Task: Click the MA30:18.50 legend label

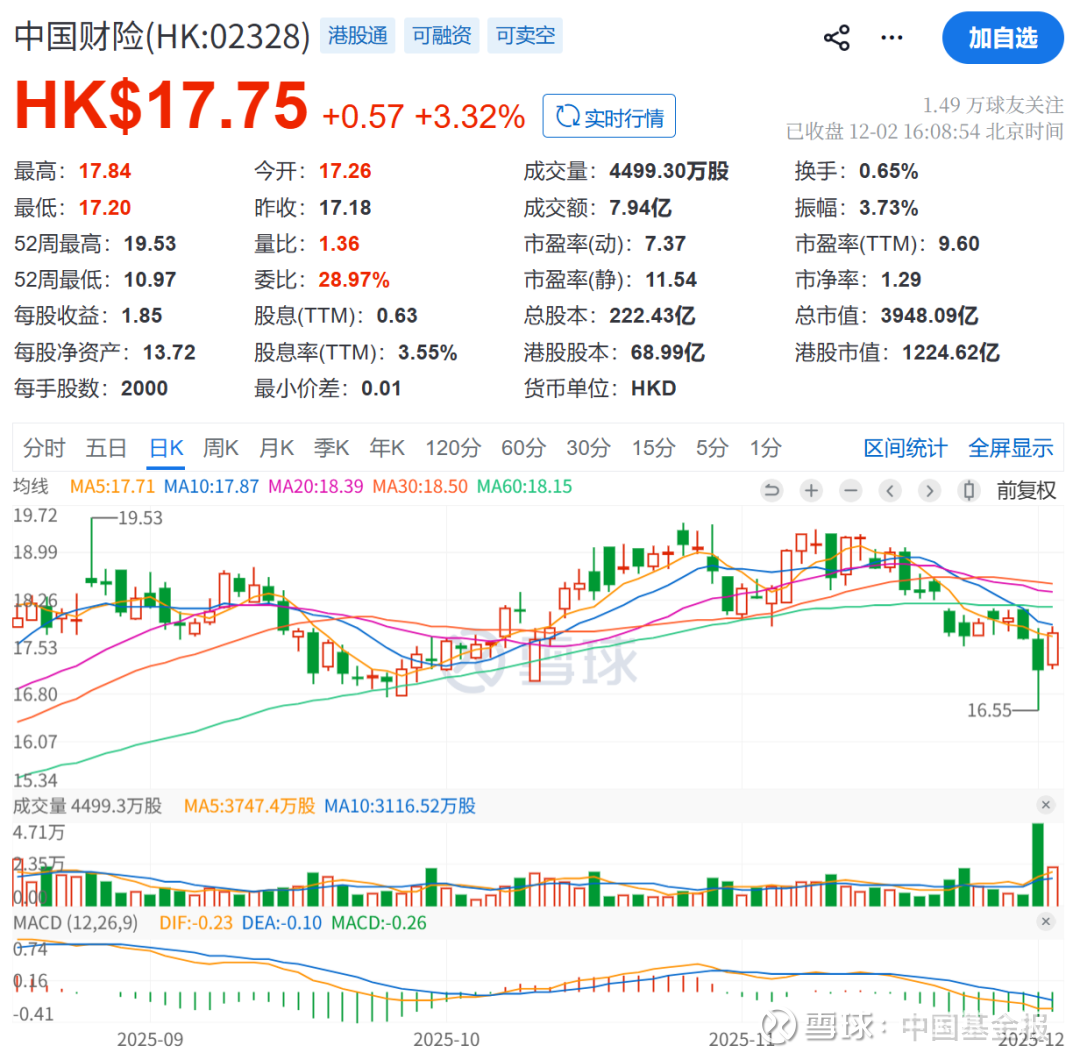Action: tap(420, 486)
